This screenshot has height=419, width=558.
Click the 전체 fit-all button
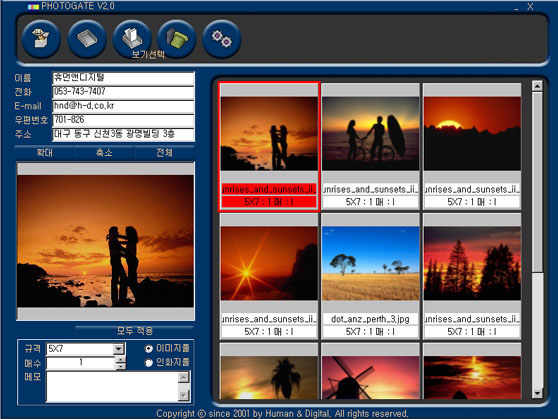click(x=164, y=153)
